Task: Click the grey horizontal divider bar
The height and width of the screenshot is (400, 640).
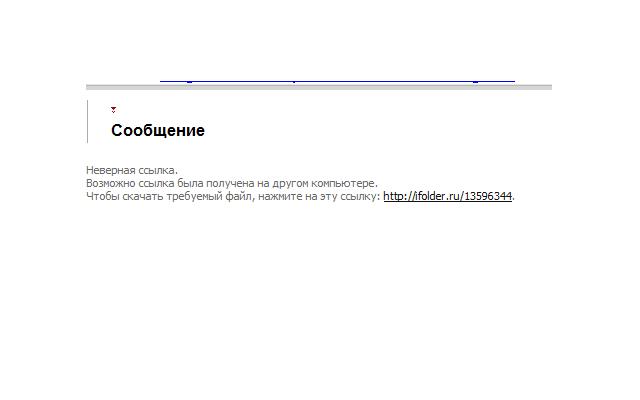Action: pos(319,87)
